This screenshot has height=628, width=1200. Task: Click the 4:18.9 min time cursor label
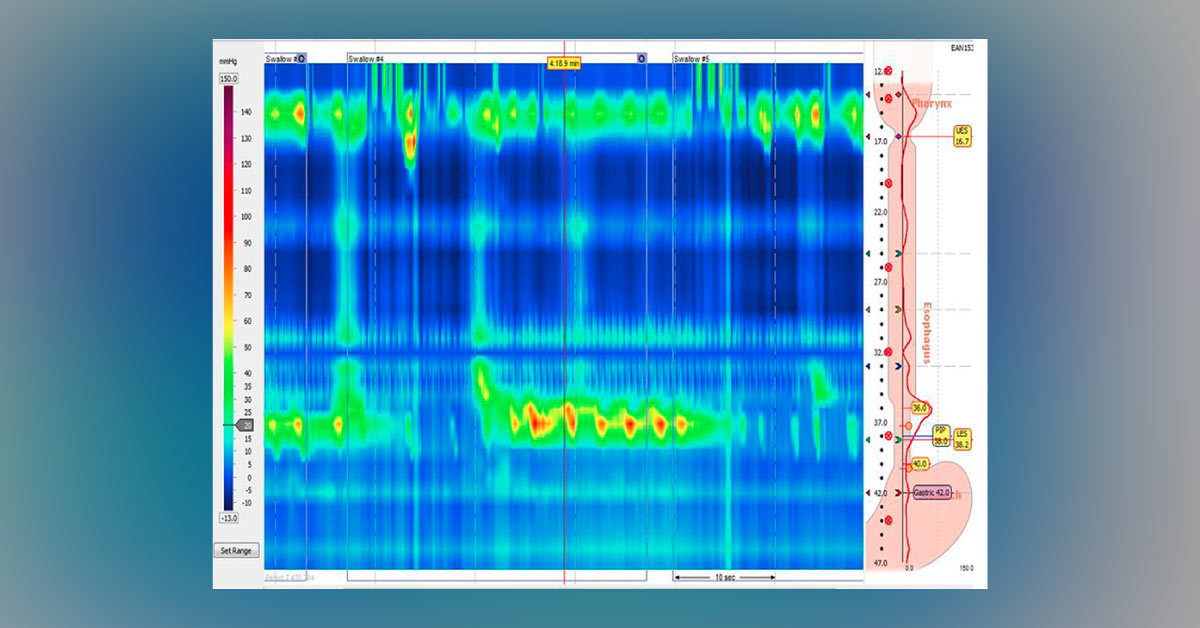tap(564, 63)
